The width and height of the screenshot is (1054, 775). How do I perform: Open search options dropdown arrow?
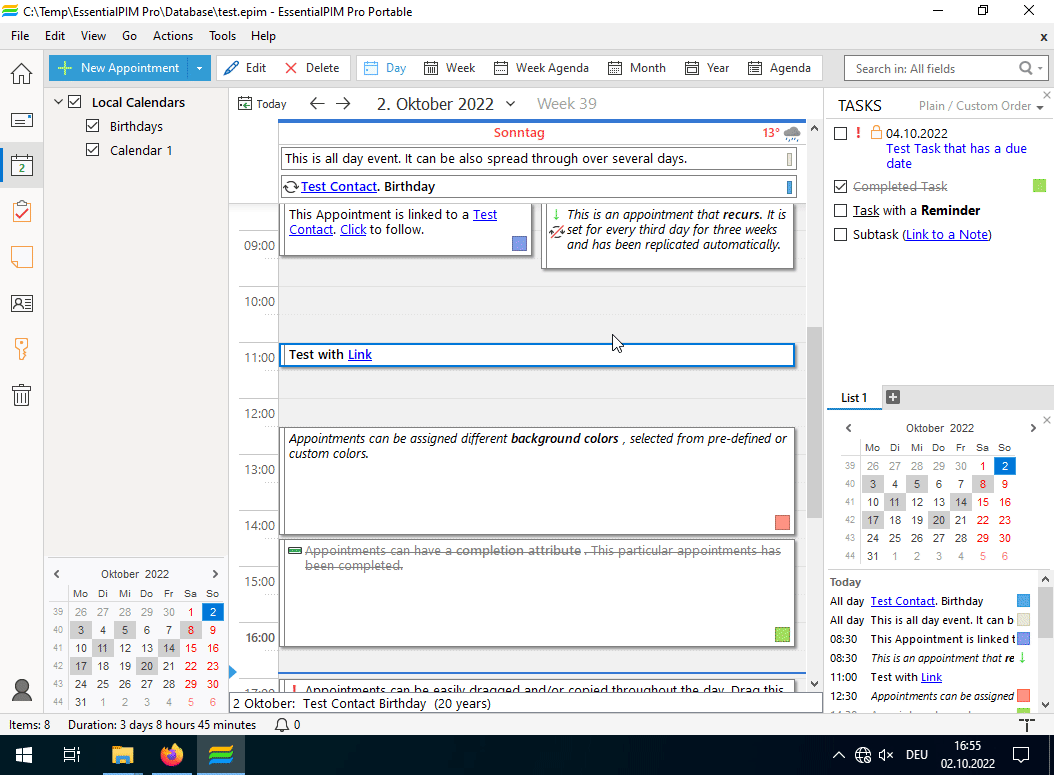tap(1040, 69)
